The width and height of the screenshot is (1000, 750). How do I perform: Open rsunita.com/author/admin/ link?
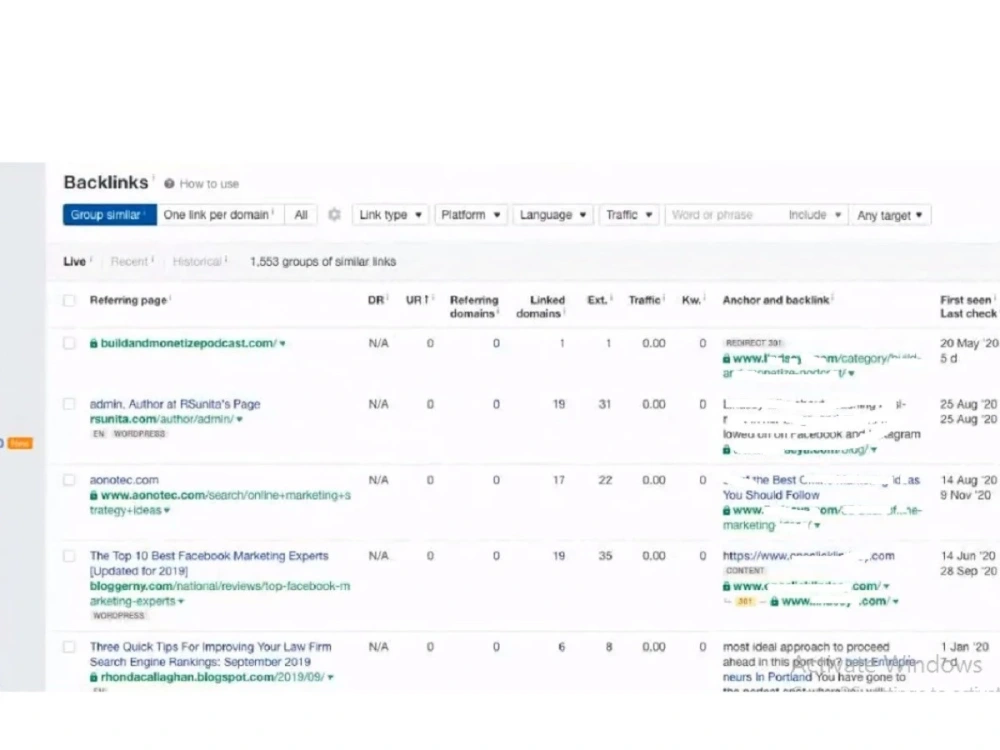click(162, 419)
